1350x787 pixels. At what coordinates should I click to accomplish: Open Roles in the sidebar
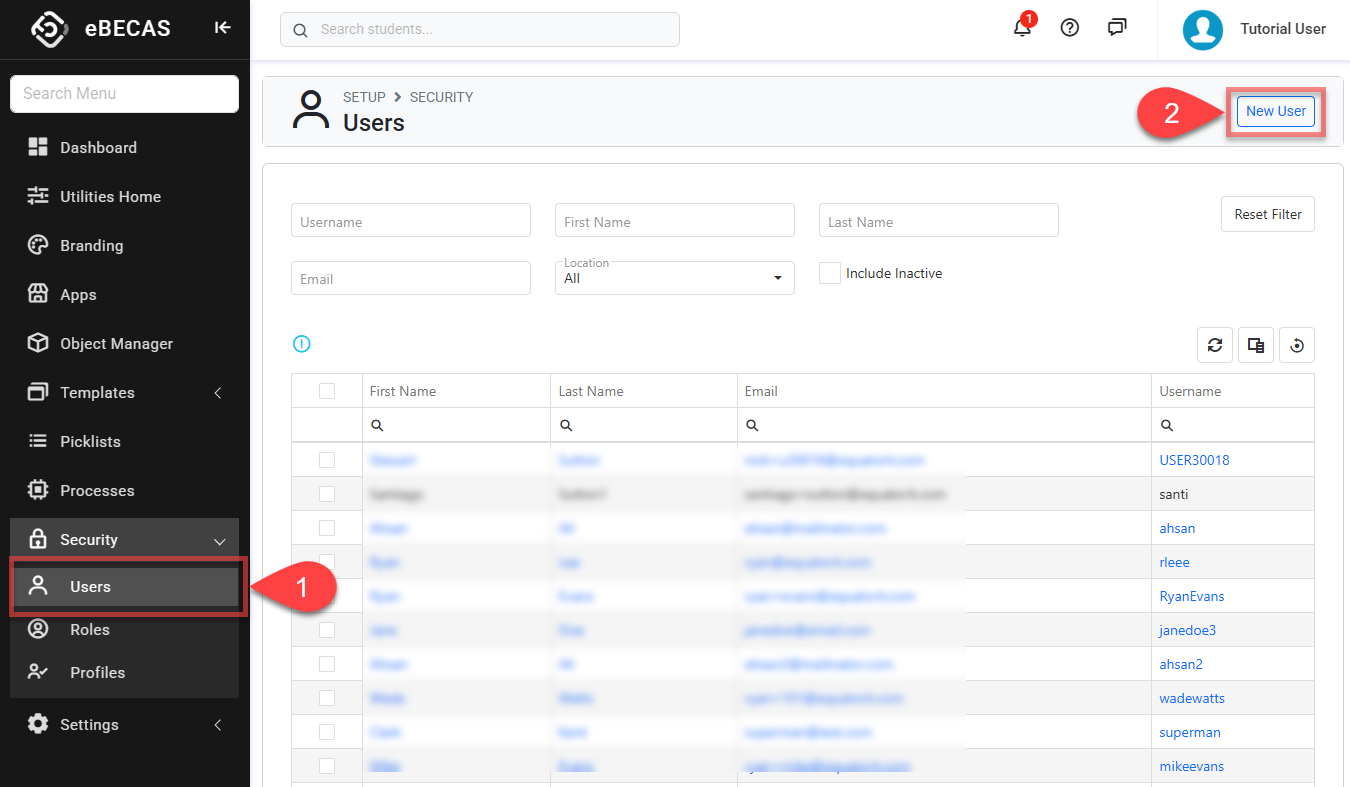coord(90,630)
